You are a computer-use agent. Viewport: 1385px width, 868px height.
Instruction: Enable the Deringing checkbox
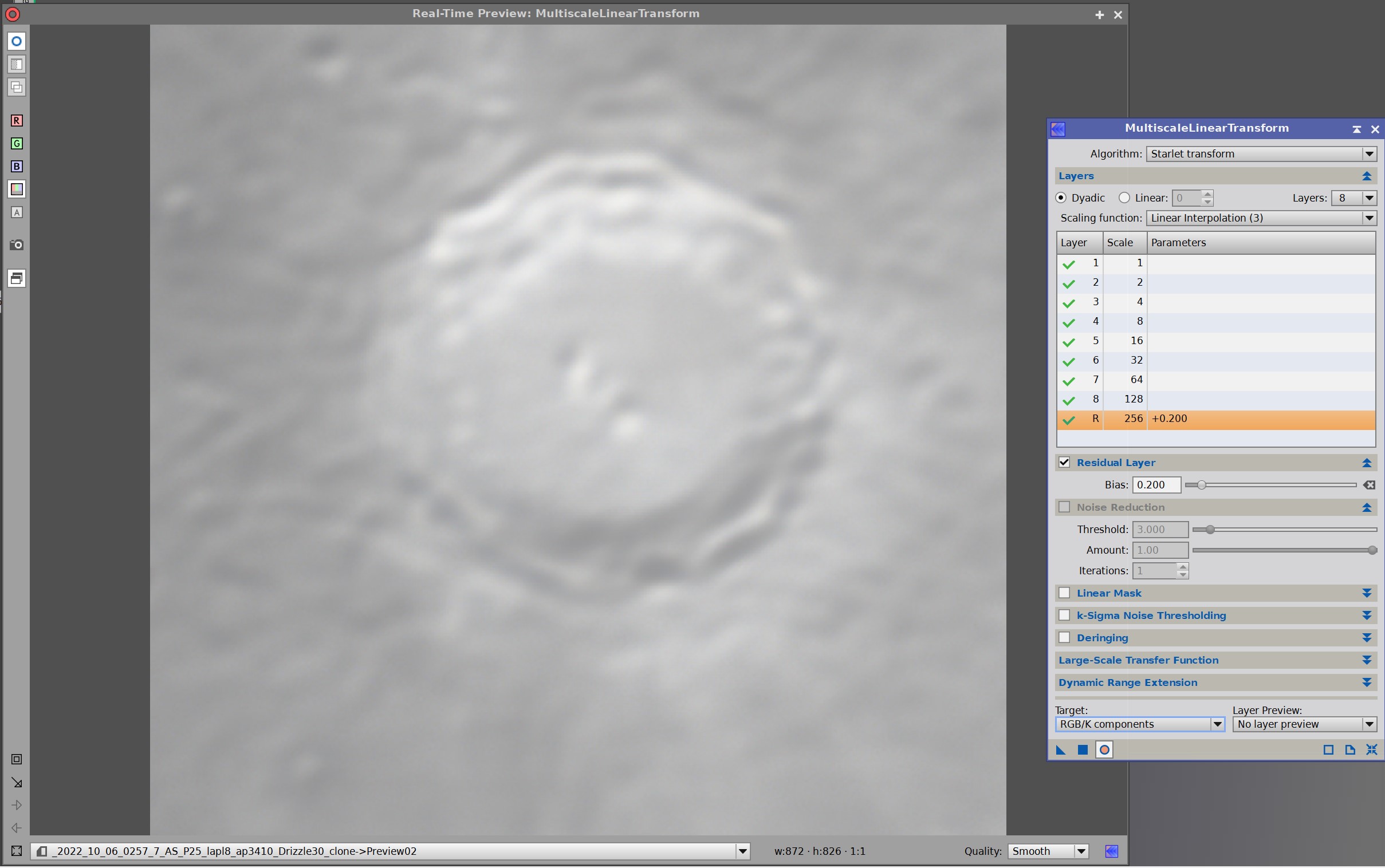[1064, 638]
